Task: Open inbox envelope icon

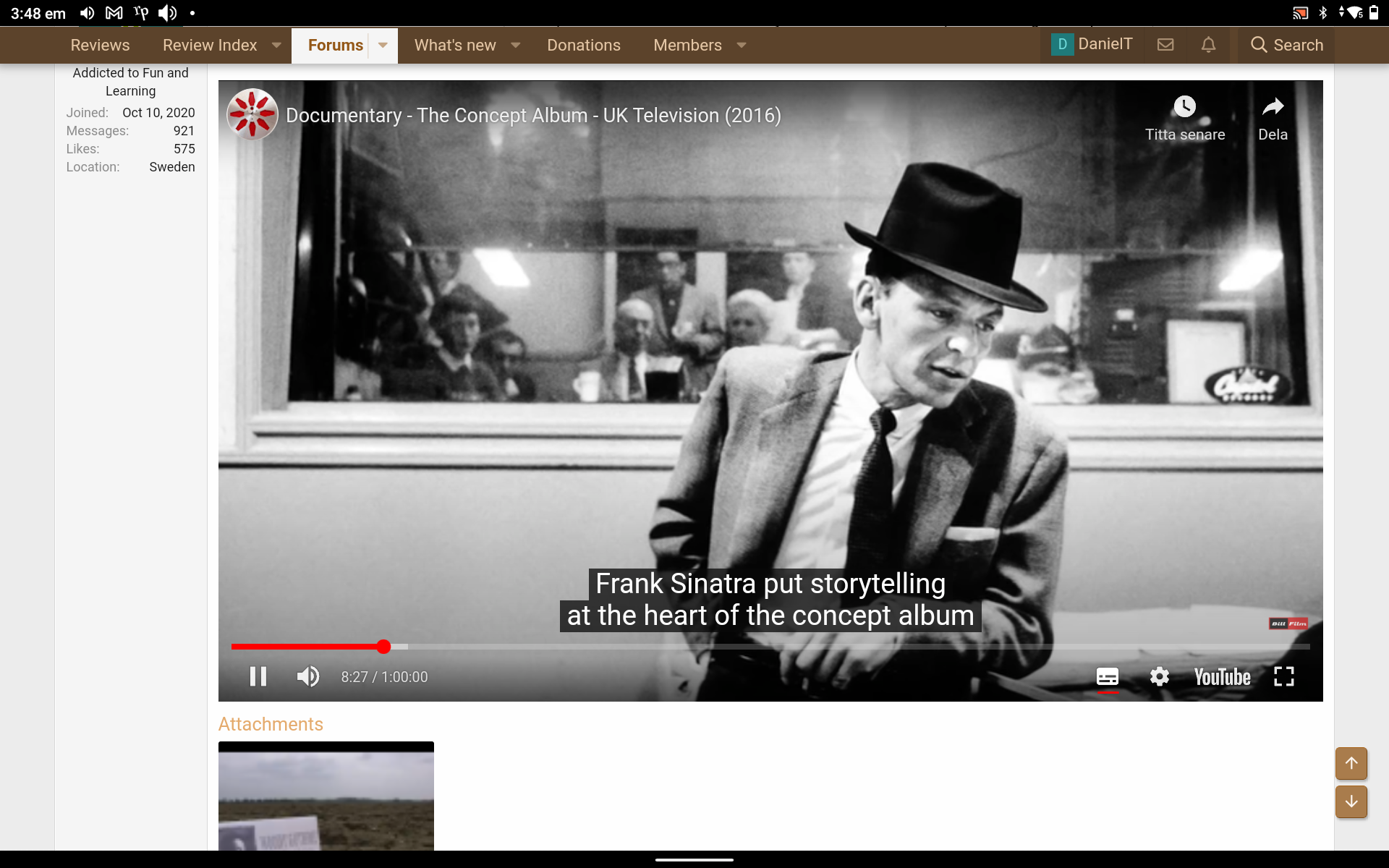Action: [x=1165, y=45]
